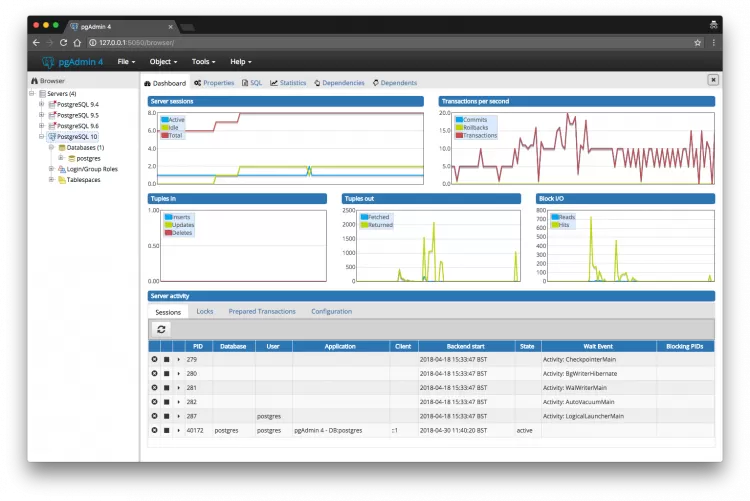Expand details of PID 40172 row

pyautogui.click(x=179, y=430)
